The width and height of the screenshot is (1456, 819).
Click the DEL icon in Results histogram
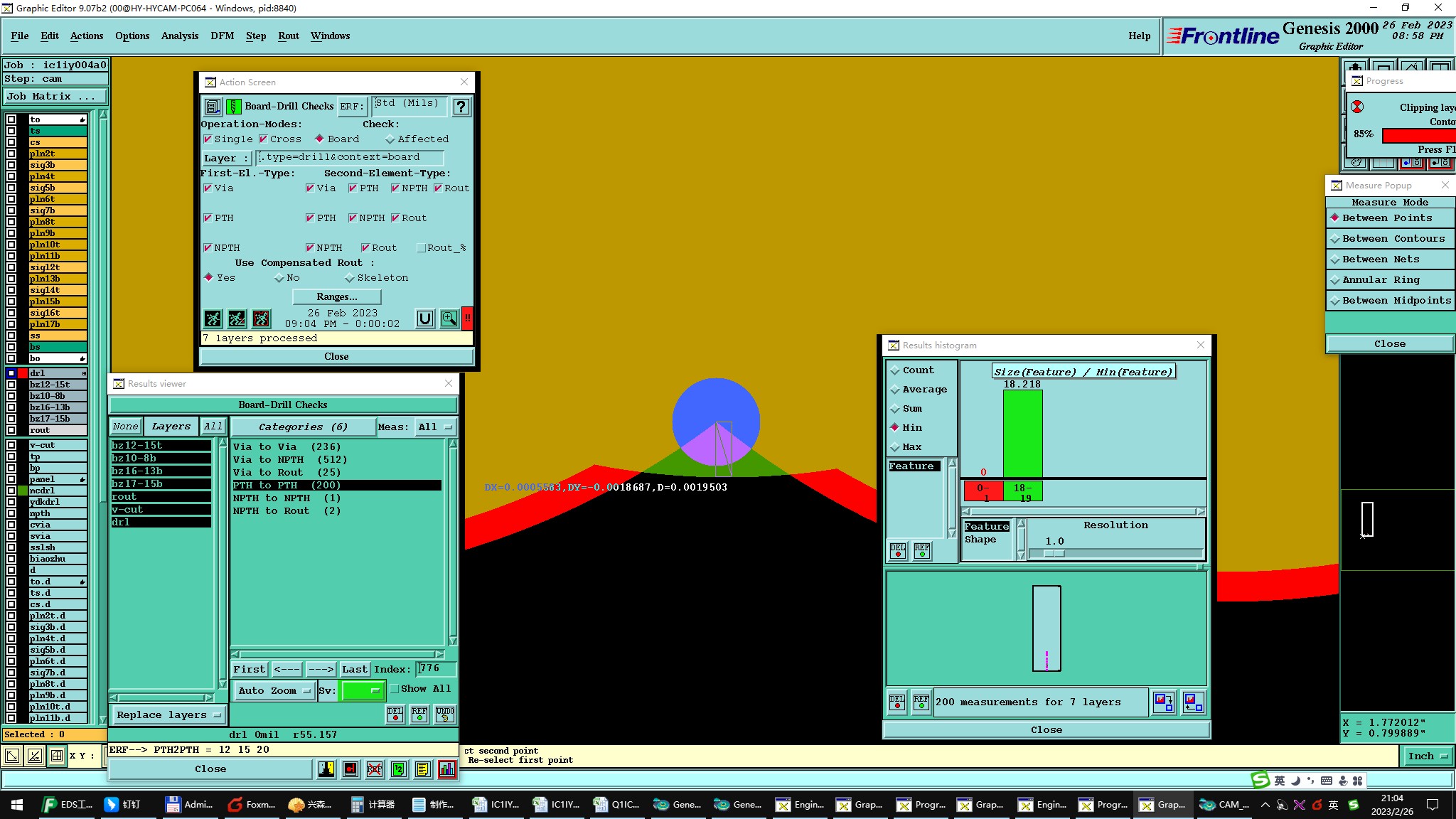pos(898,551)
